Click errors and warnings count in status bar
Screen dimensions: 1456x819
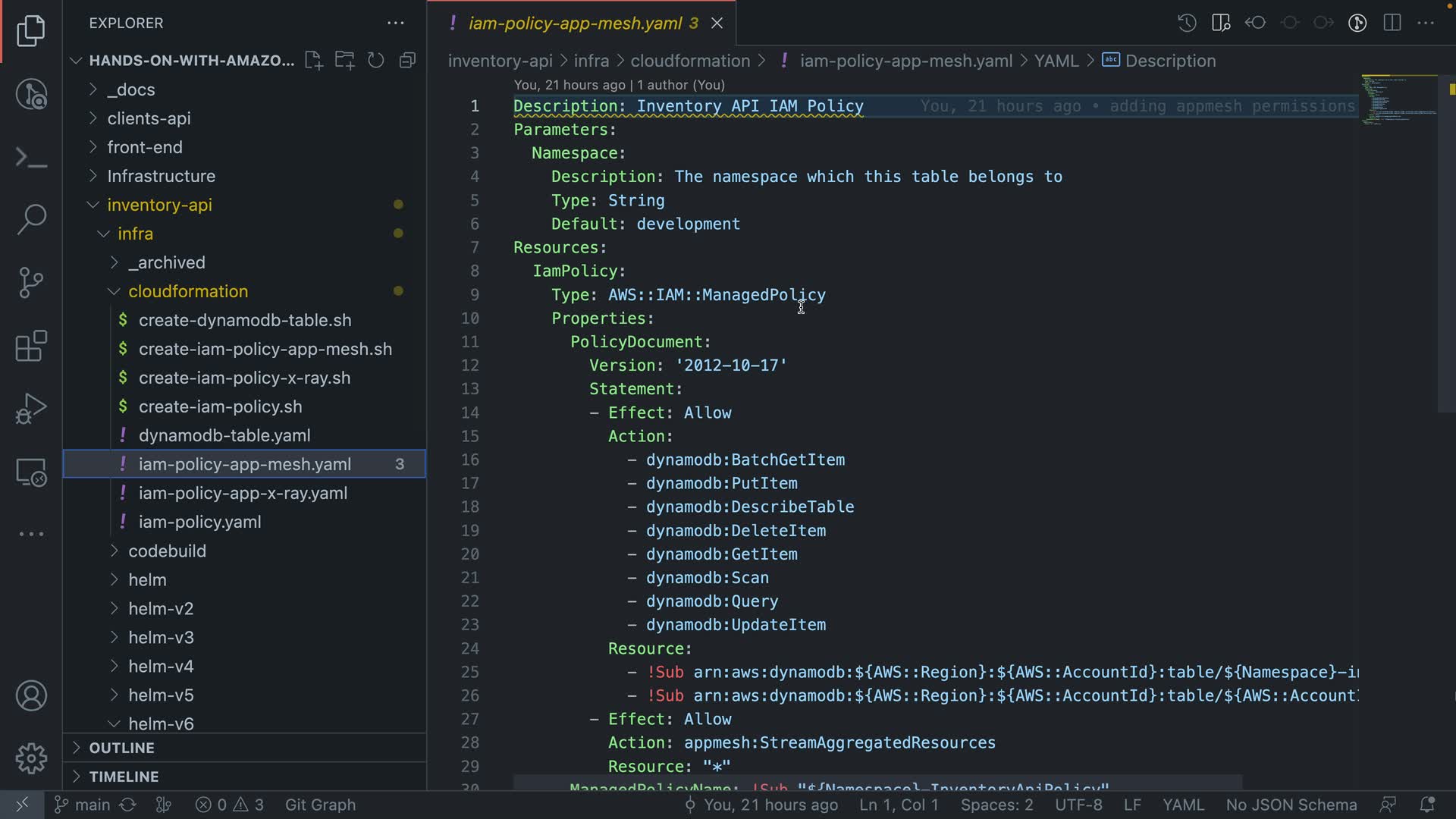229,805
